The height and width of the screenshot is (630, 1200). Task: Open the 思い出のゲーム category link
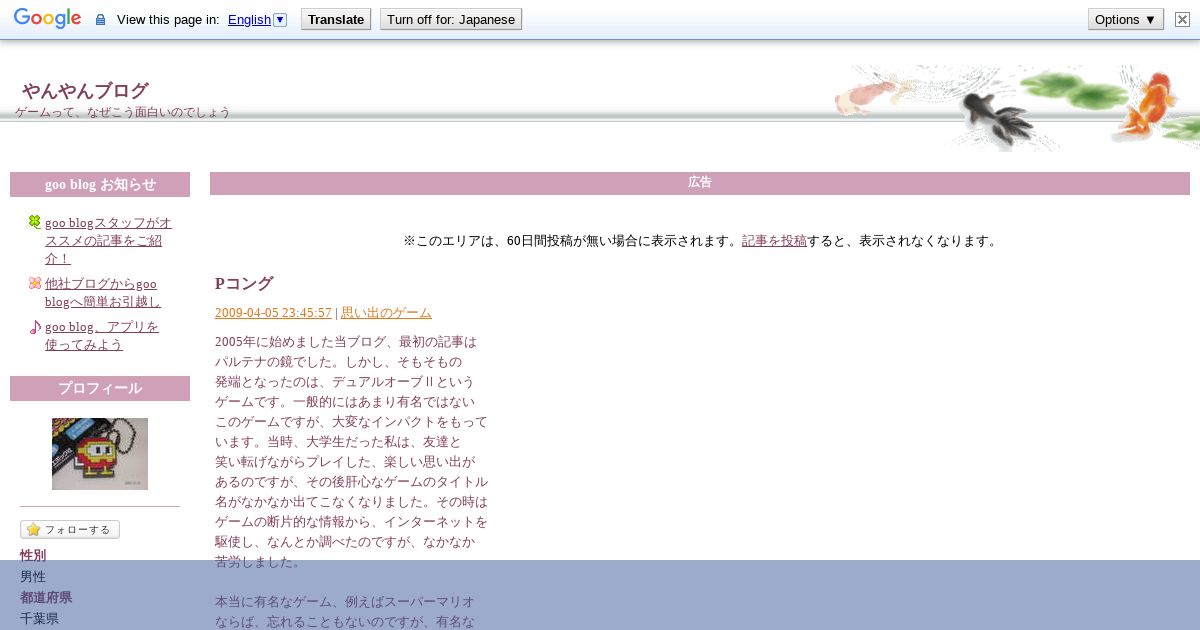pos(386,313)
